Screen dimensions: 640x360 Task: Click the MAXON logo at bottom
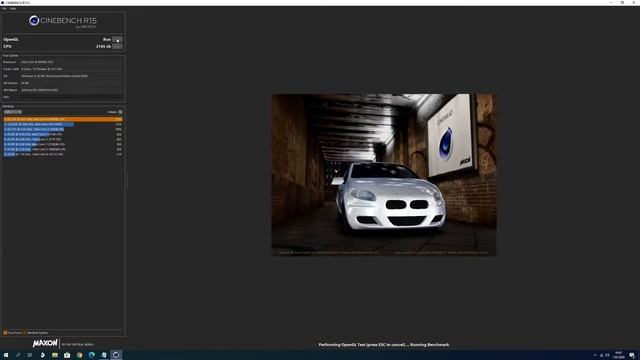(45, 343)
